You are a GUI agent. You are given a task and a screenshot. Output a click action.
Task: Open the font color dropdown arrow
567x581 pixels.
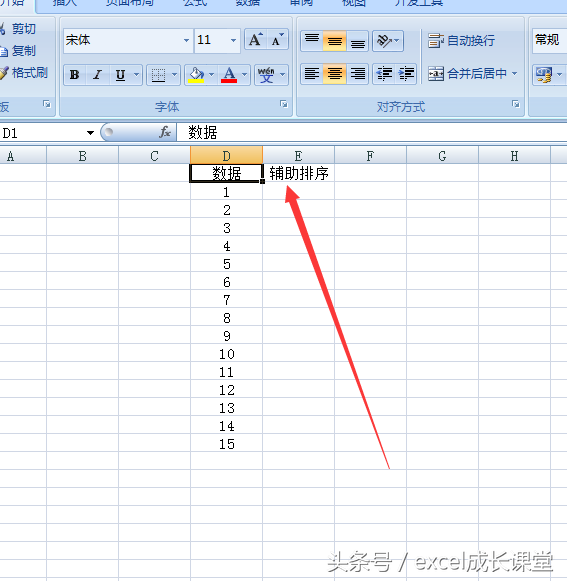click(245, 75)
